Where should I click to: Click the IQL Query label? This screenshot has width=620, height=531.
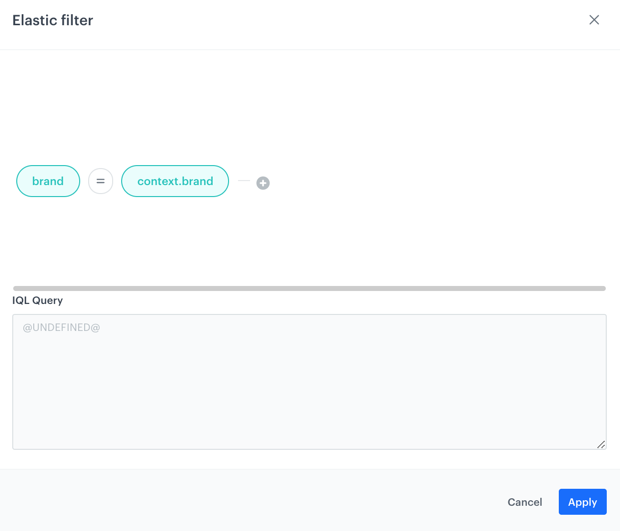37,300
